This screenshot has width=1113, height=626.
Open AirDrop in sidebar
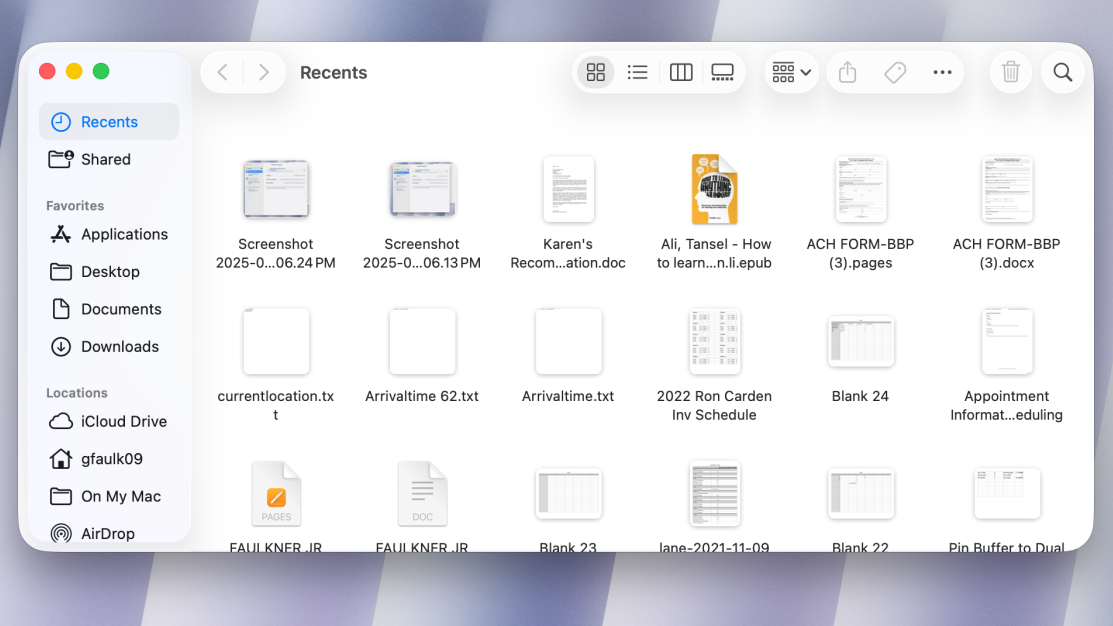[x=109, y=534]
